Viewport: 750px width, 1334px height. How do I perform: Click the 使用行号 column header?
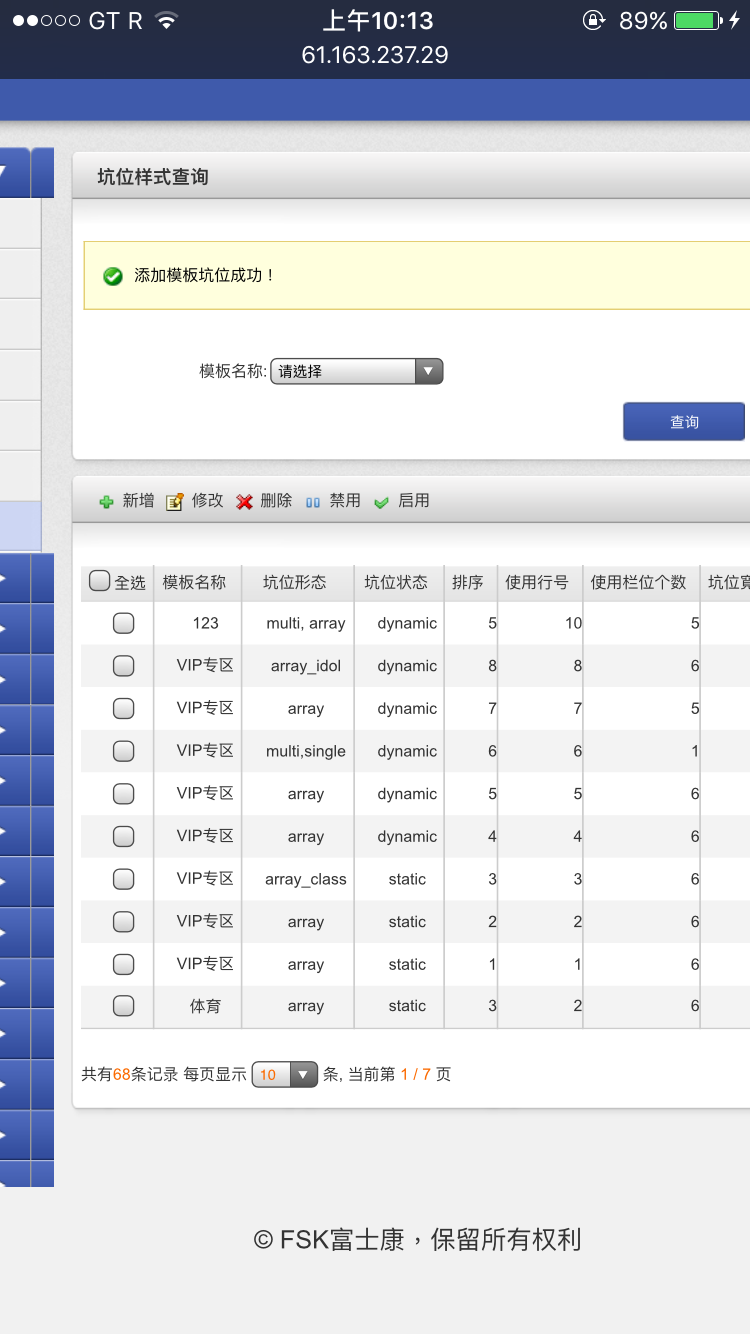(537, 582)
